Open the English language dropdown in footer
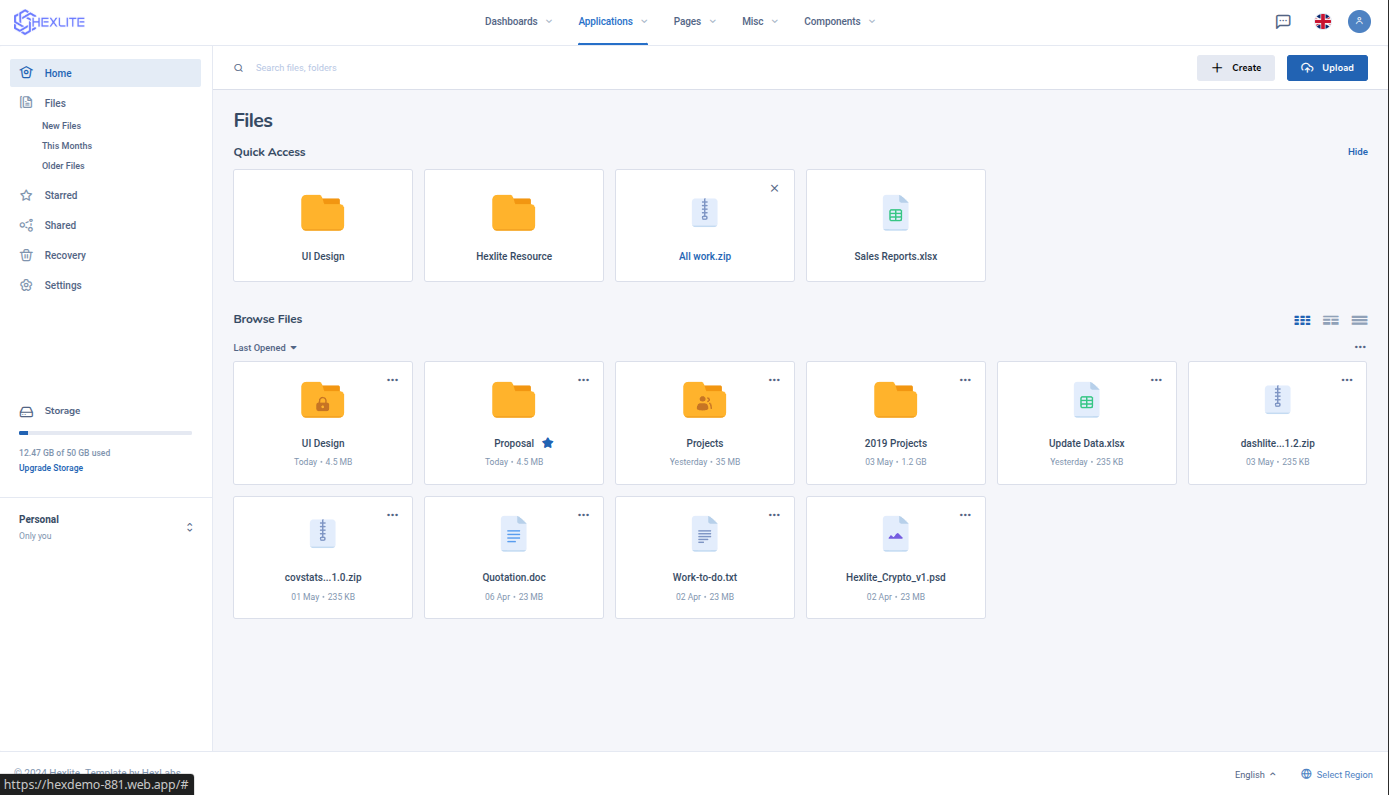The width and height of the screenshot is (1389, 795). click(1255, 774)
